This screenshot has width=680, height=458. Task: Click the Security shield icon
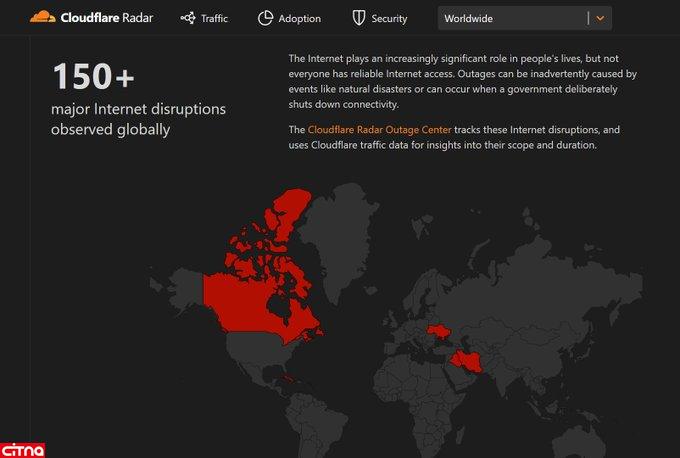tap(358, 18)
